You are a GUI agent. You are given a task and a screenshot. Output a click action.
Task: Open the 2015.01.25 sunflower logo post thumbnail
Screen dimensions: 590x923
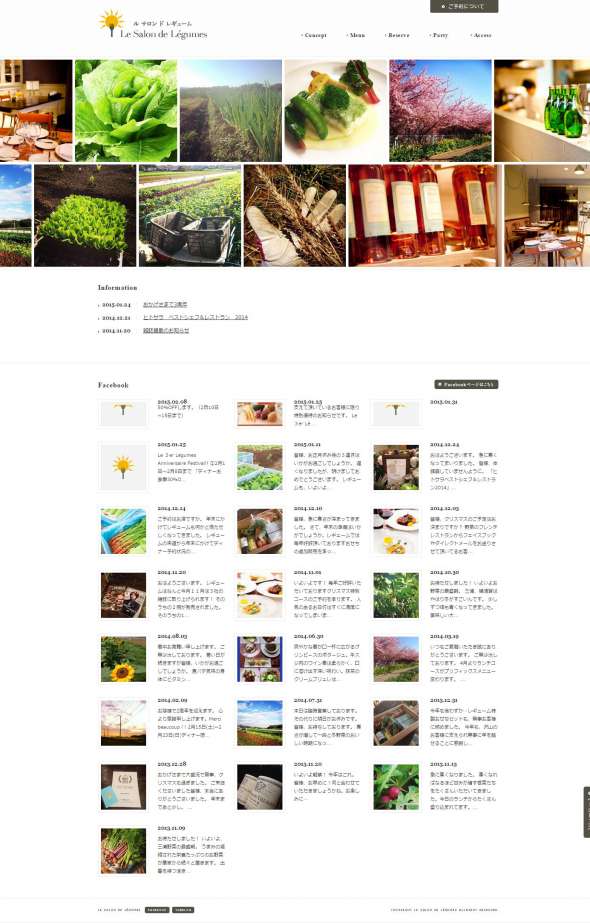[x=123, y=467]
